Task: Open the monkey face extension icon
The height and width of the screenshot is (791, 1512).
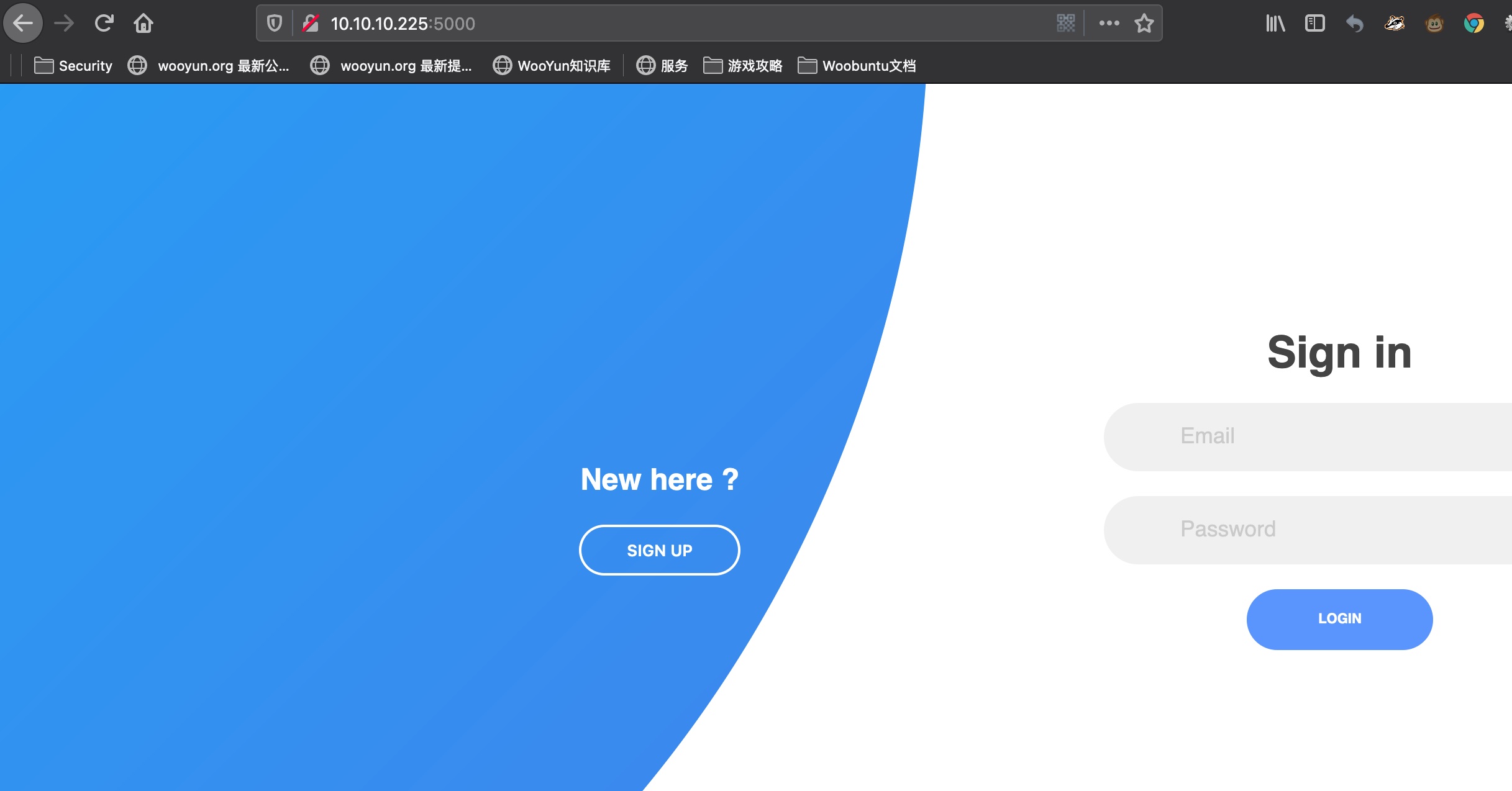Action: (1434, 24)
